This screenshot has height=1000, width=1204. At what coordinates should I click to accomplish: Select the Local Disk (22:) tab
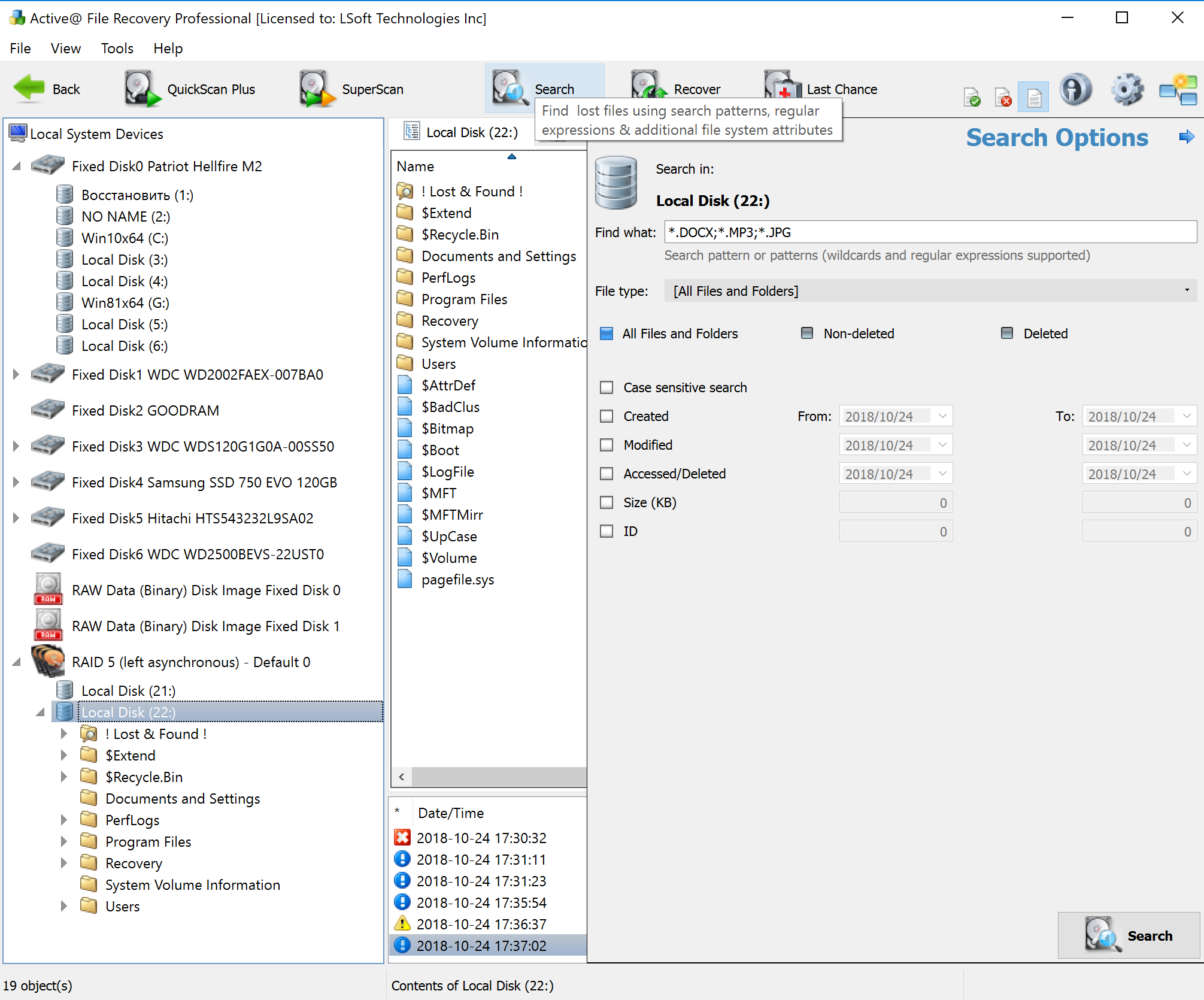point(461,132)
